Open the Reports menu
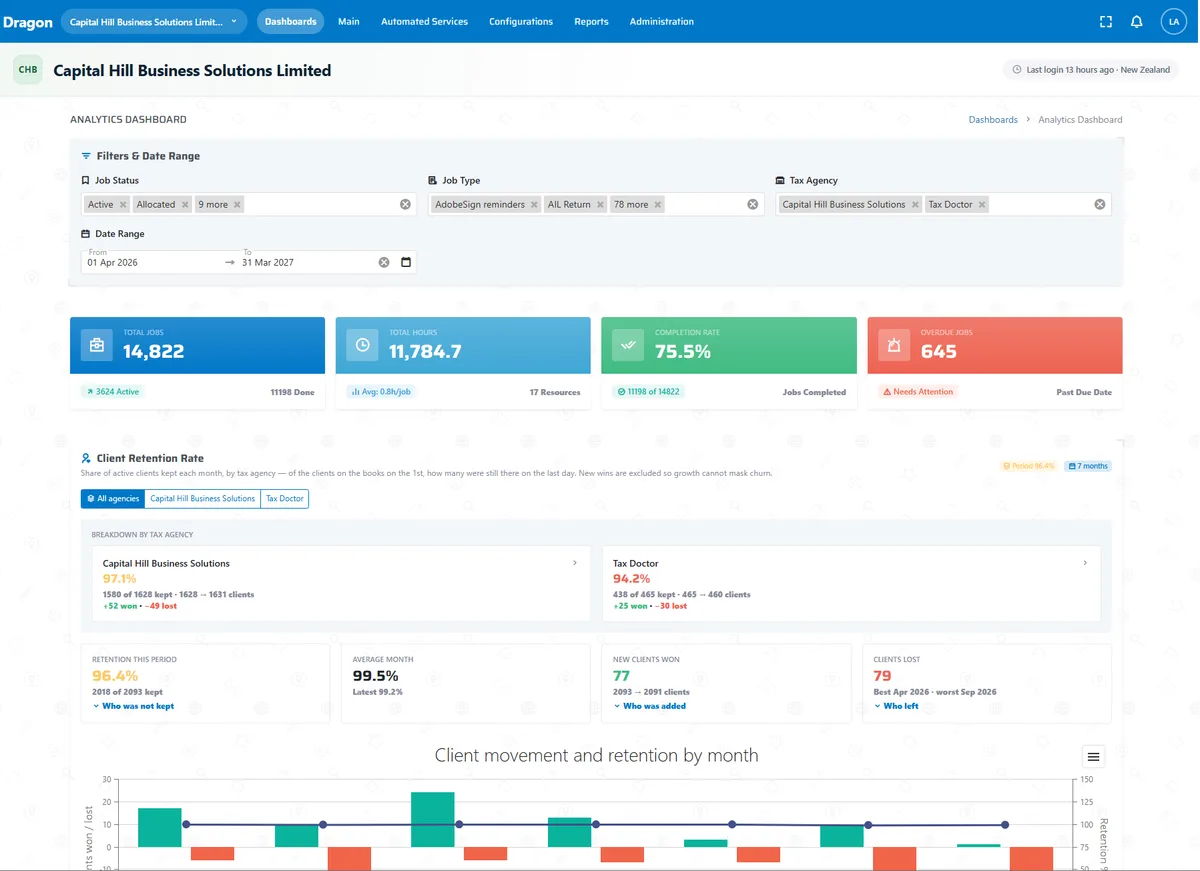The height and width of the screenshot is (871, 1200). [x=591, y=21]
